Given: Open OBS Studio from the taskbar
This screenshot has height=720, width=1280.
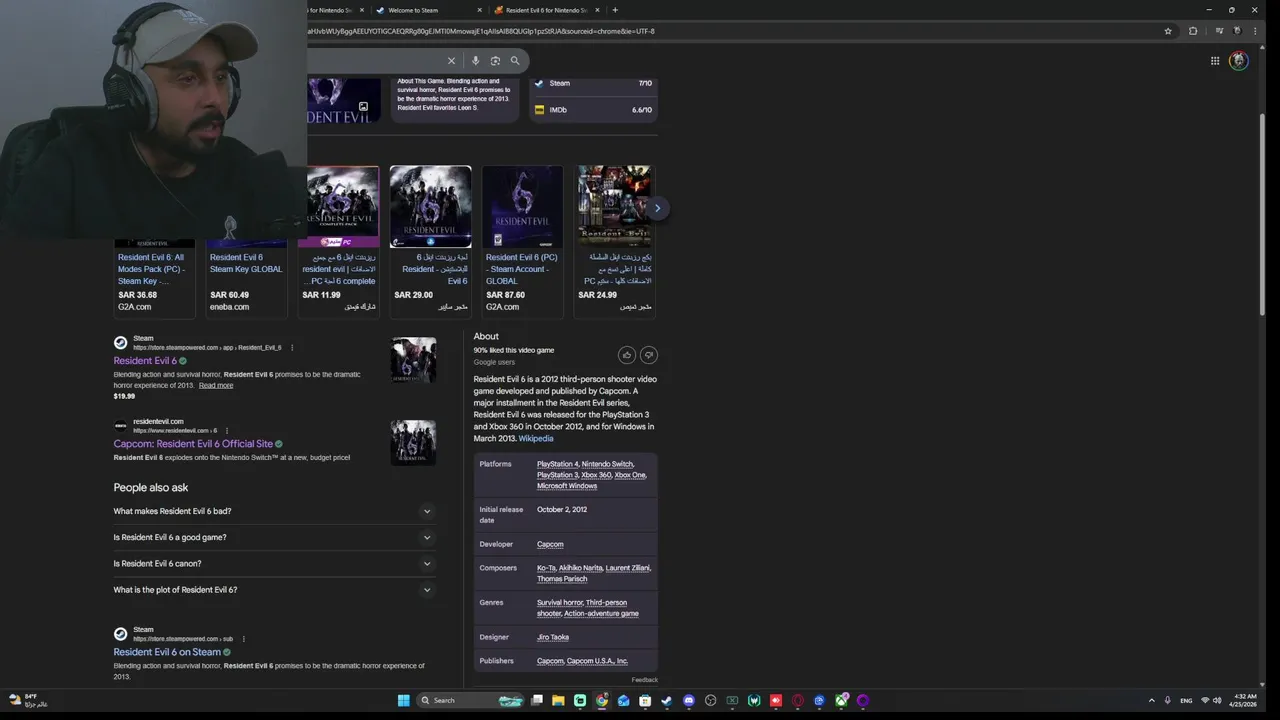Looking at the screenshot, I should tap(711, 701).
